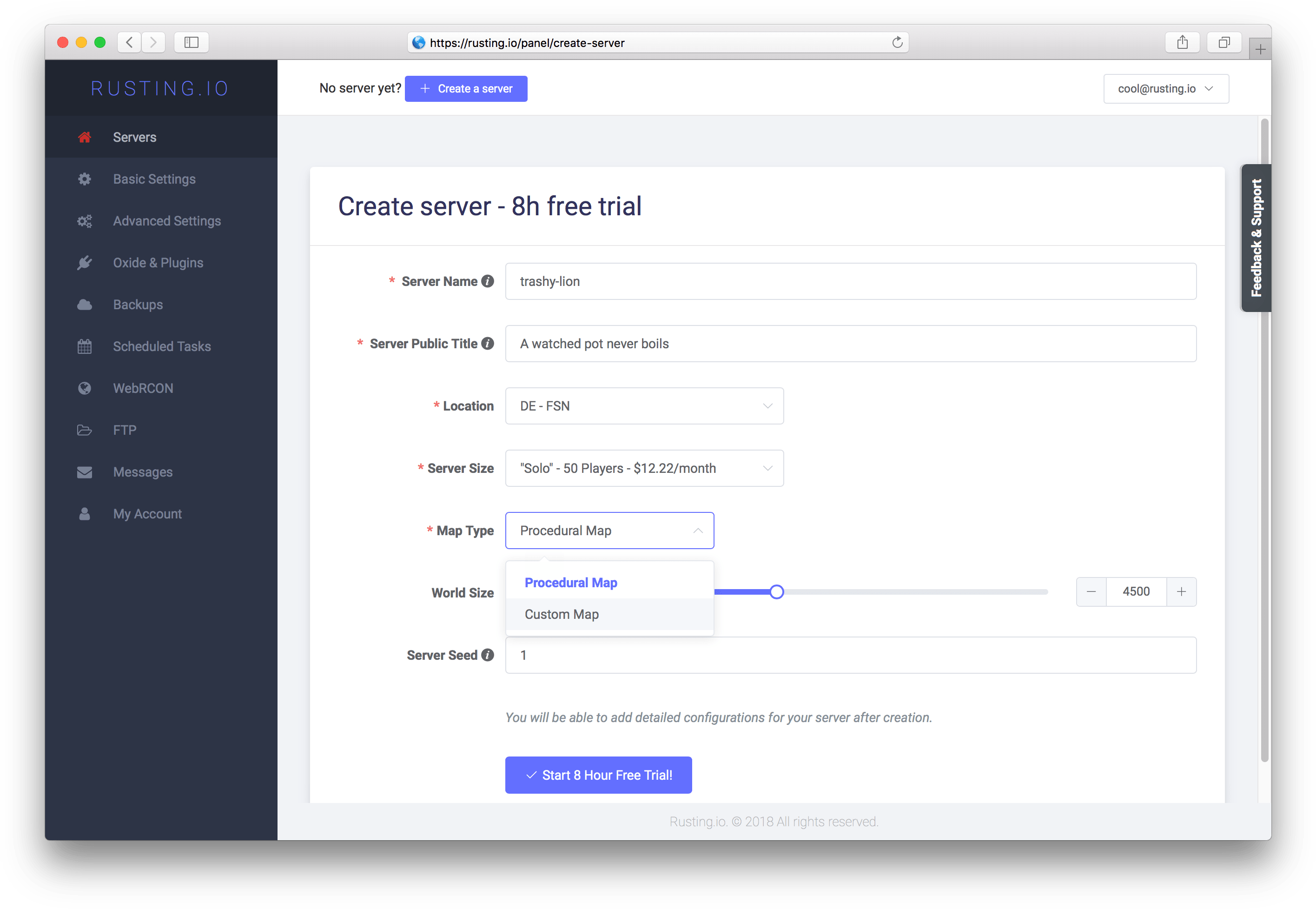Open My Account via the person icon
1316x909 pixels.
(84, 514)
